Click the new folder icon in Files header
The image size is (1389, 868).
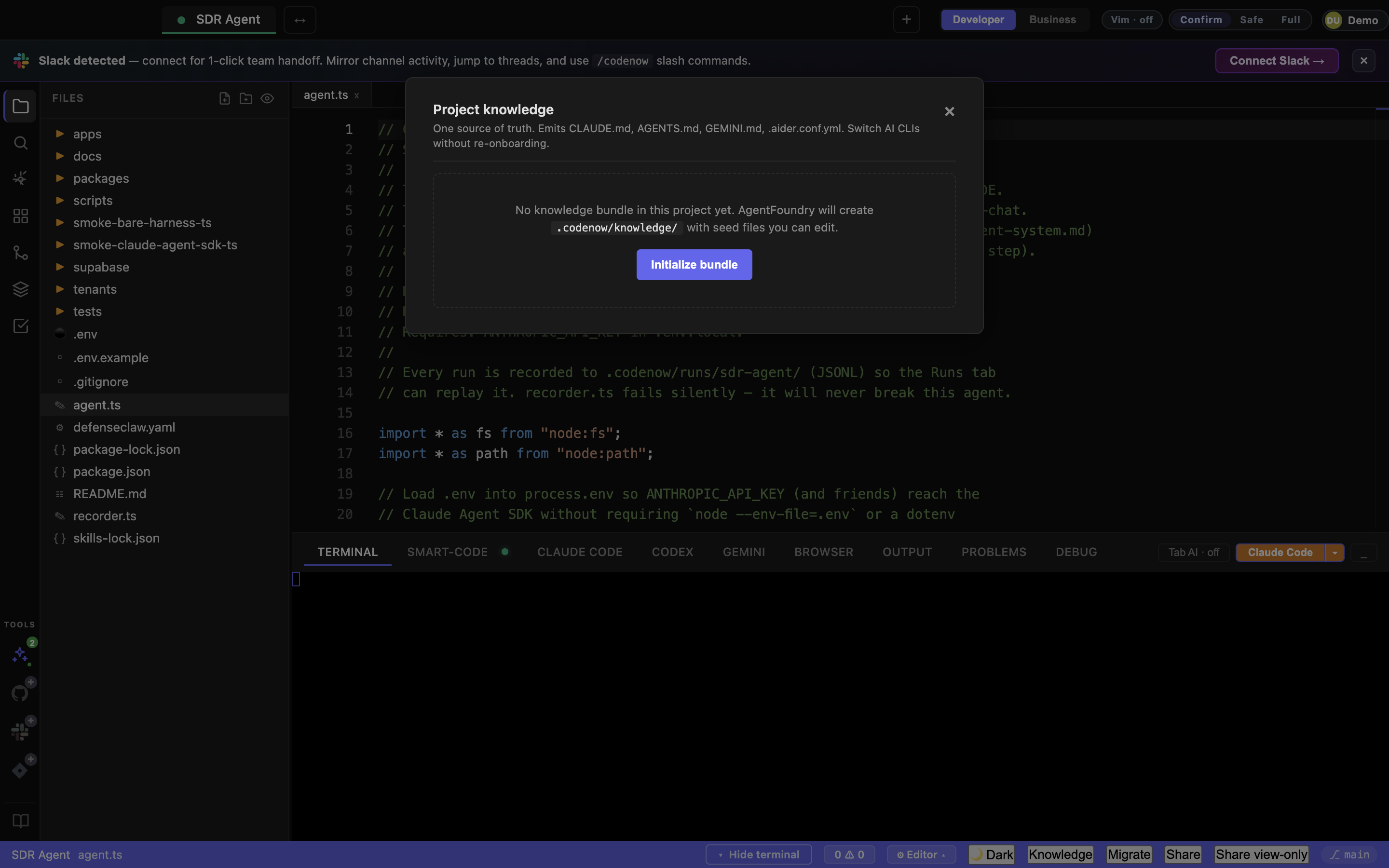(245, 99)
